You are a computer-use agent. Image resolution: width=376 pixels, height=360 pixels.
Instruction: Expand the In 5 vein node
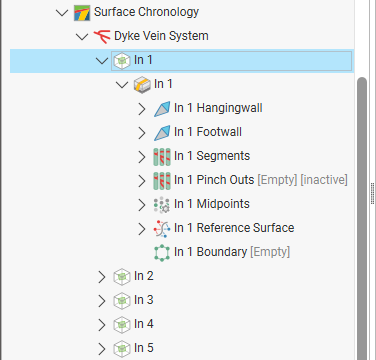pos(102,349)
